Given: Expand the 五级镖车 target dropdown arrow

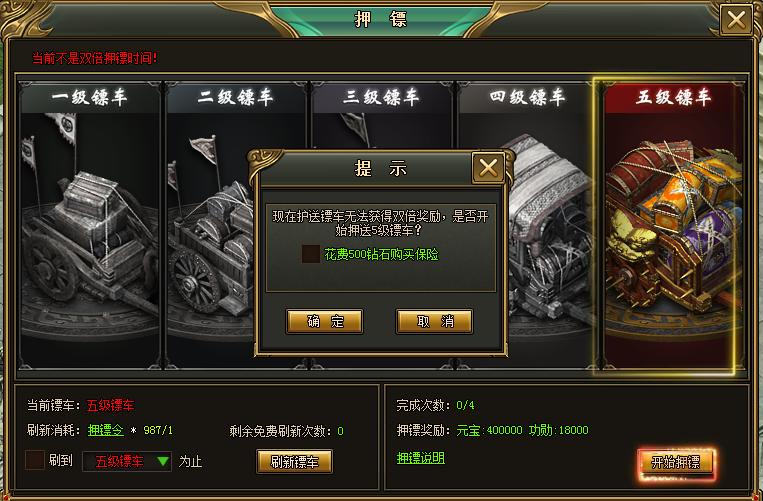Looking at the screenshot, I should pyautogui.click(x=163, y=461).
